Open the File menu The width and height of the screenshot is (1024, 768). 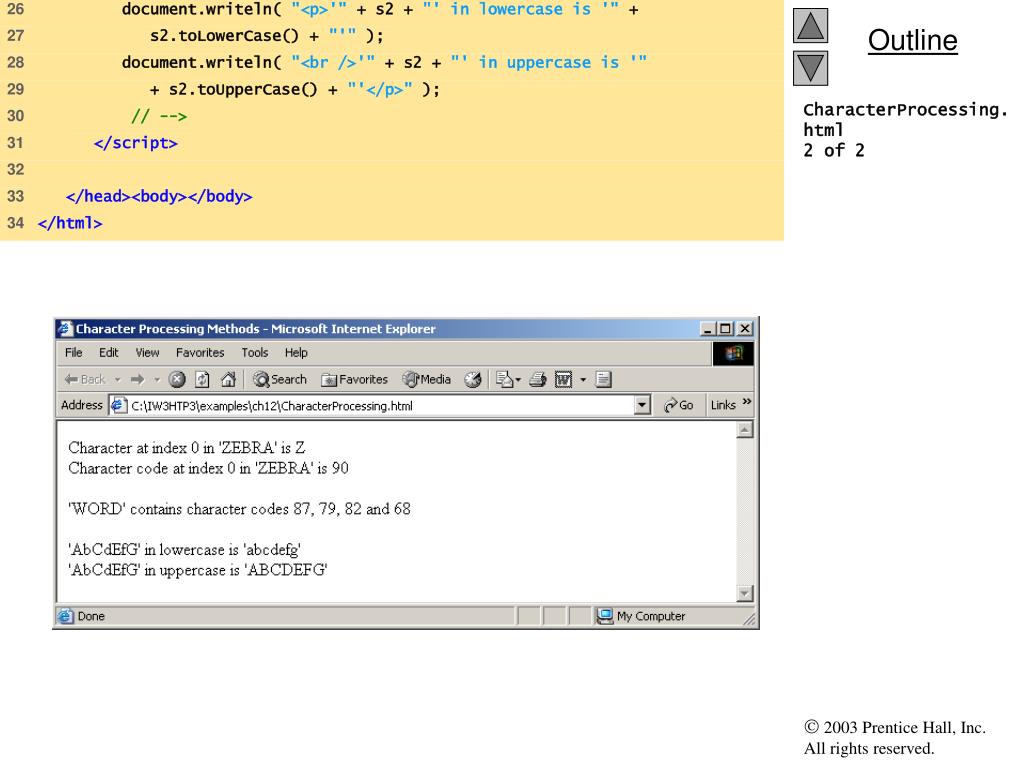(74, 353)
